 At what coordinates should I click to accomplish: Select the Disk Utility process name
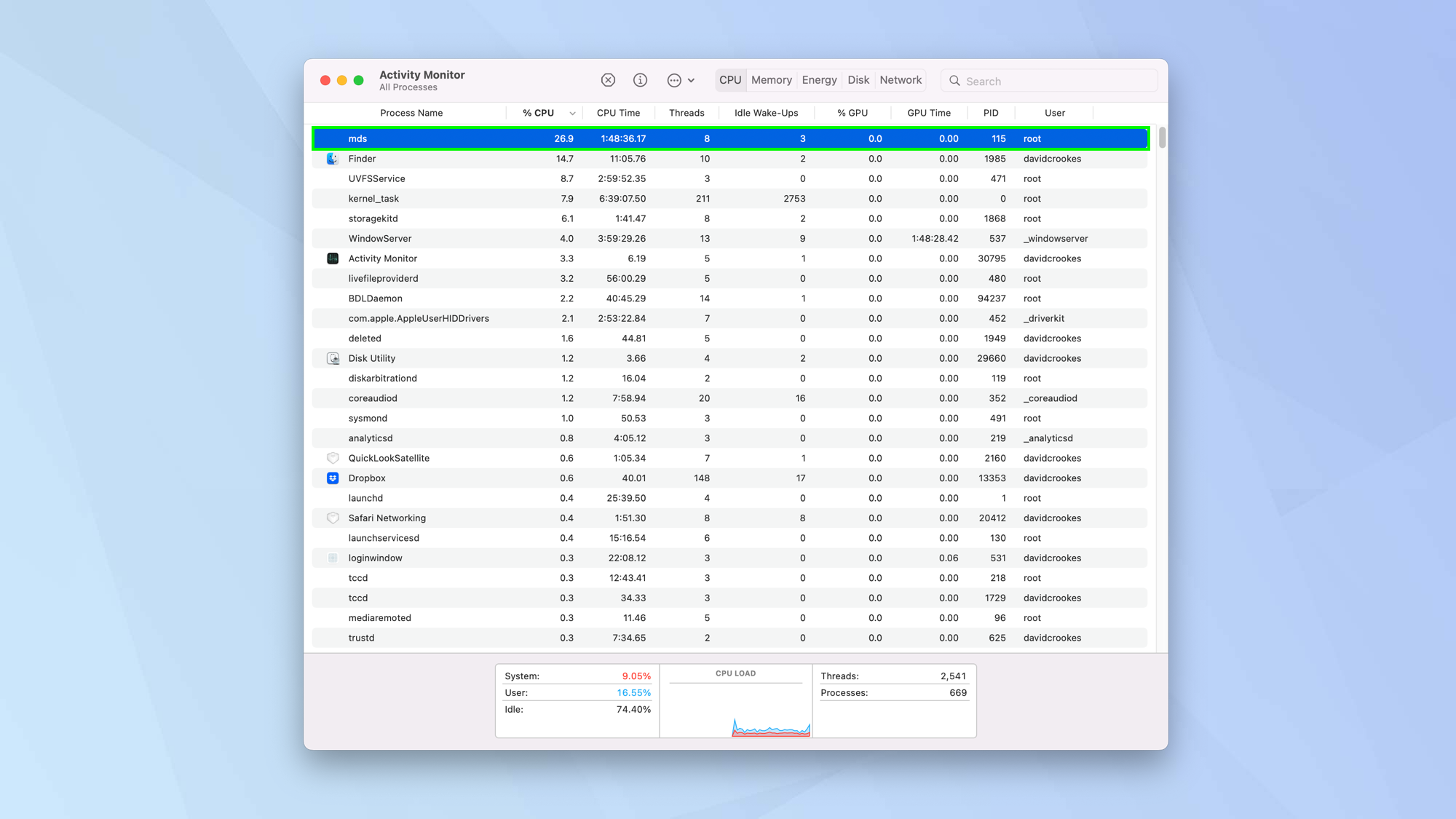click(x=371, y=358)
